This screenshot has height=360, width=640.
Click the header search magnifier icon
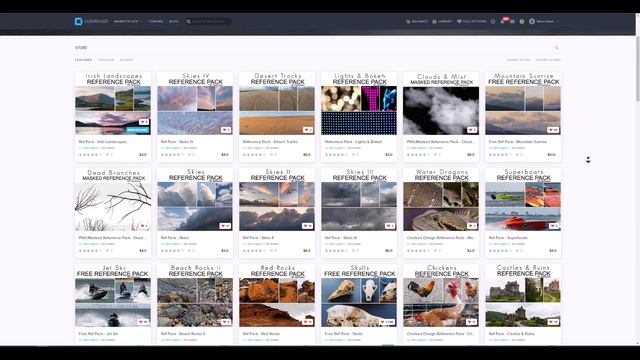tap(188, 22)
